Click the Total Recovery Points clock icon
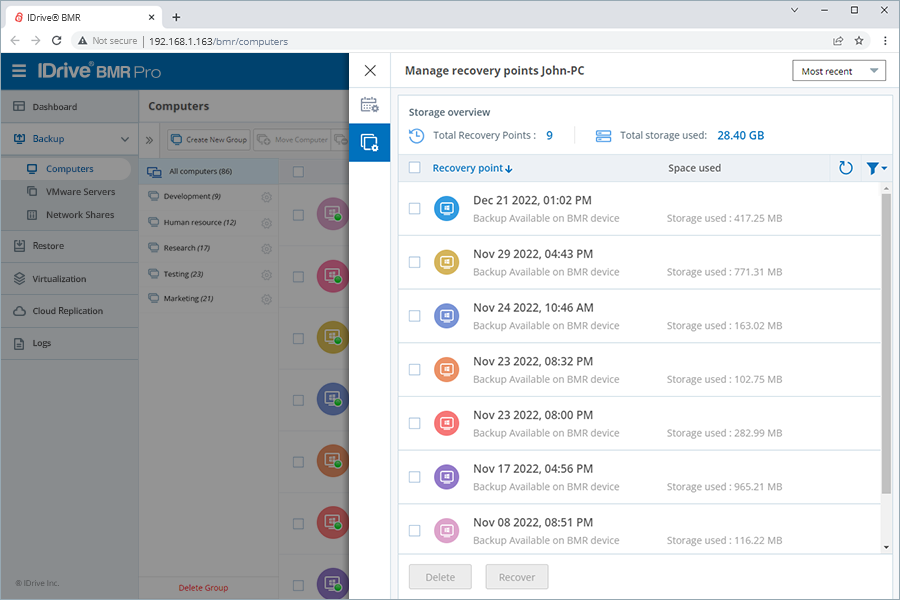This screenshot has width=900, height=600. coord(416,136)
